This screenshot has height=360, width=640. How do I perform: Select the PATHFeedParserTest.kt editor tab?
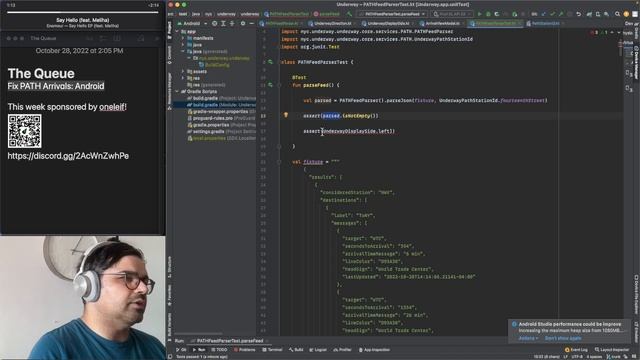pos(496,24)
